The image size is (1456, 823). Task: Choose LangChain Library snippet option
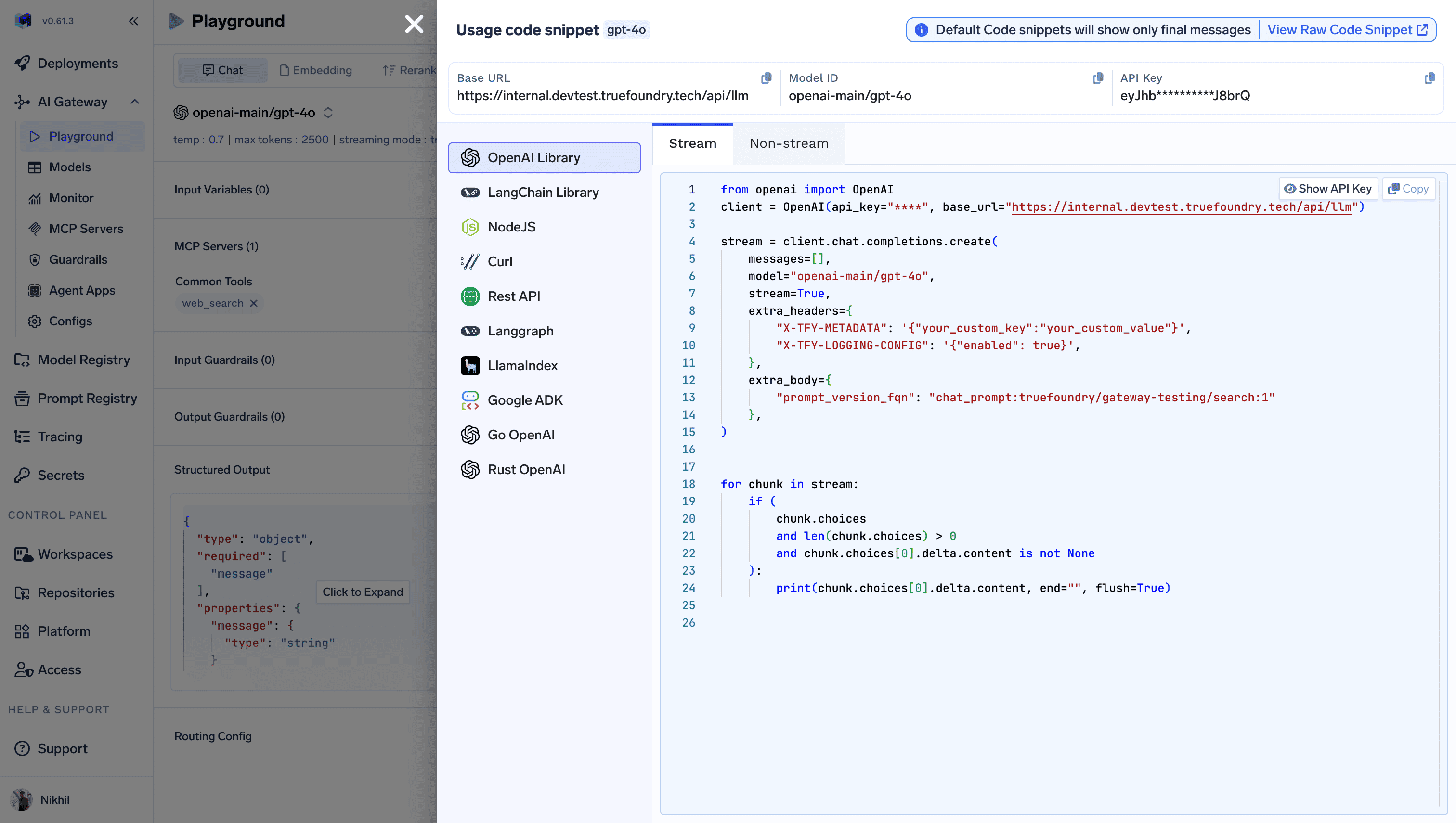543,192
